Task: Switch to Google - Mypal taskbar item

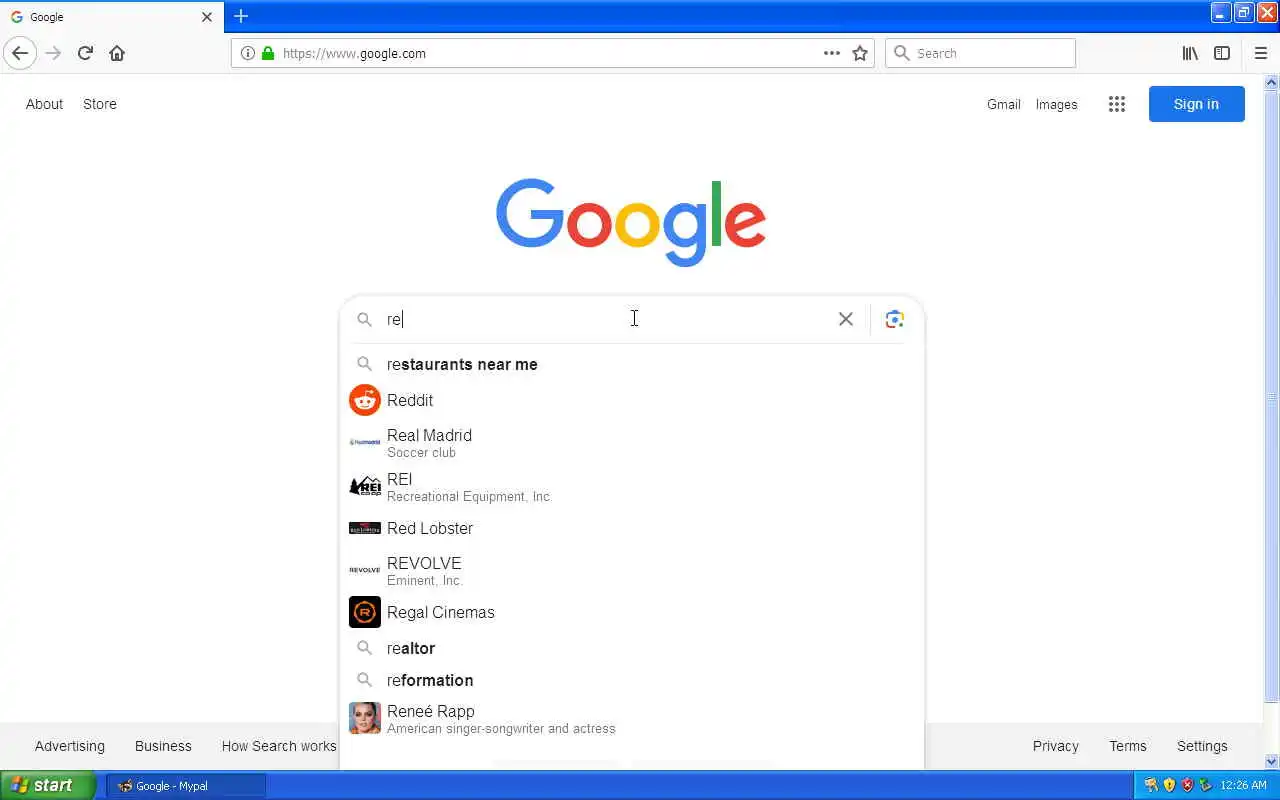Action: [x=186, y=786]
